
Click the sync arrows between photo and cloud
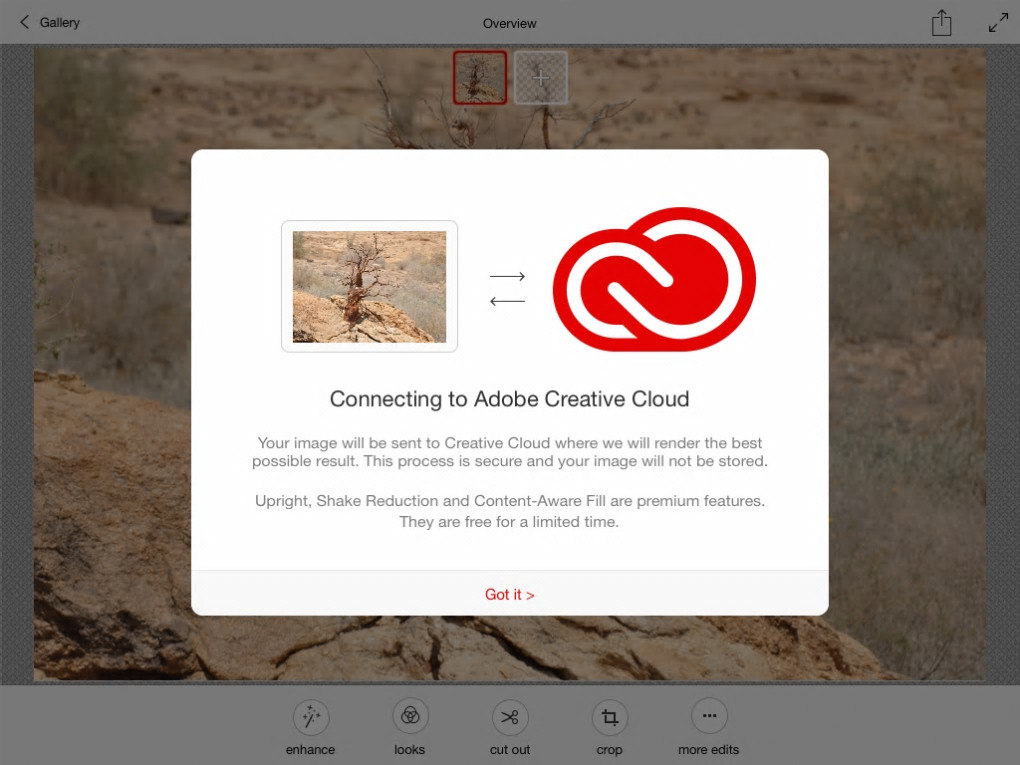click(507, 289)
